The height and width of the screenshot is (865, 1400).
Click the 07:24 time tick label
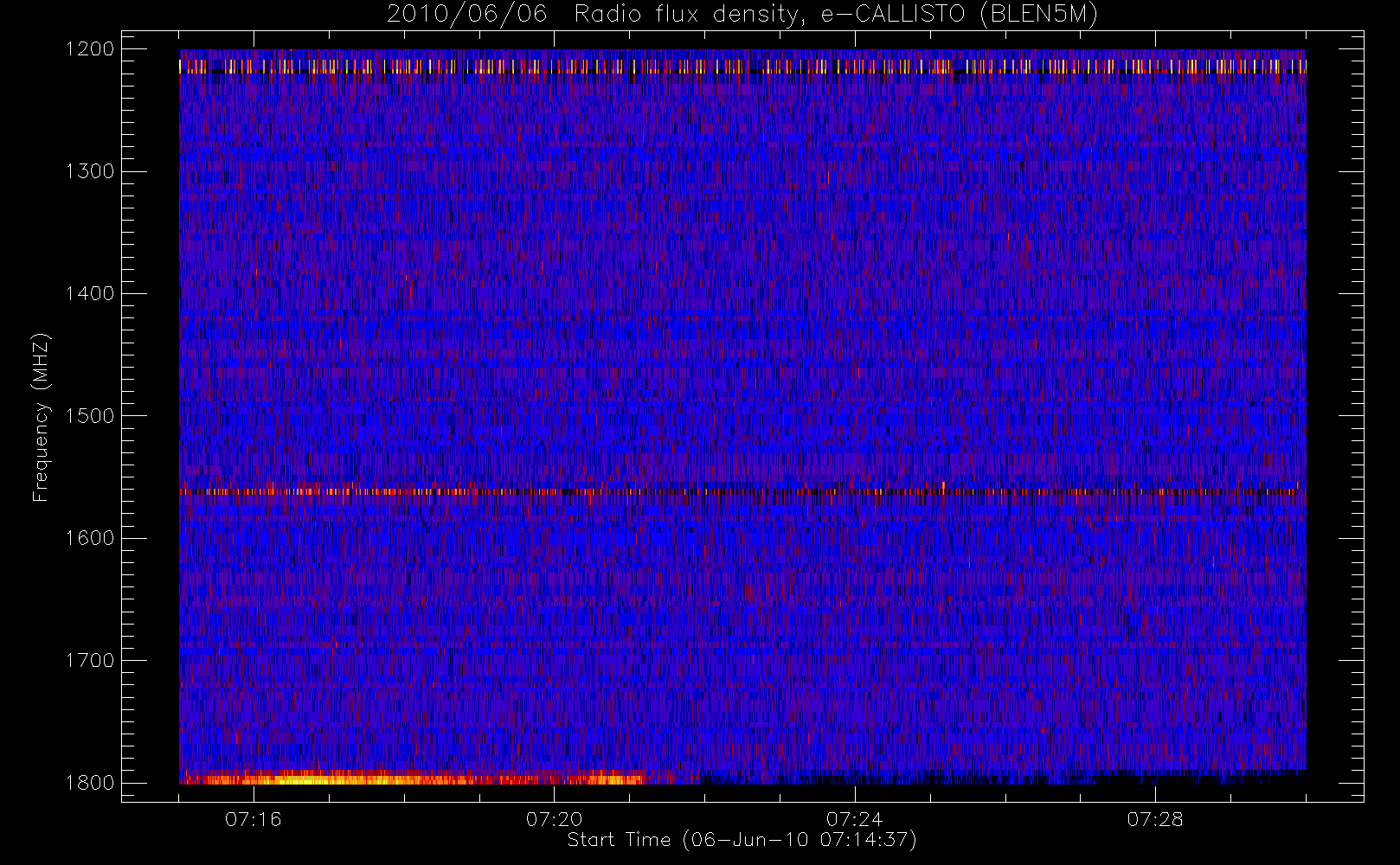(x=854, y=819)
